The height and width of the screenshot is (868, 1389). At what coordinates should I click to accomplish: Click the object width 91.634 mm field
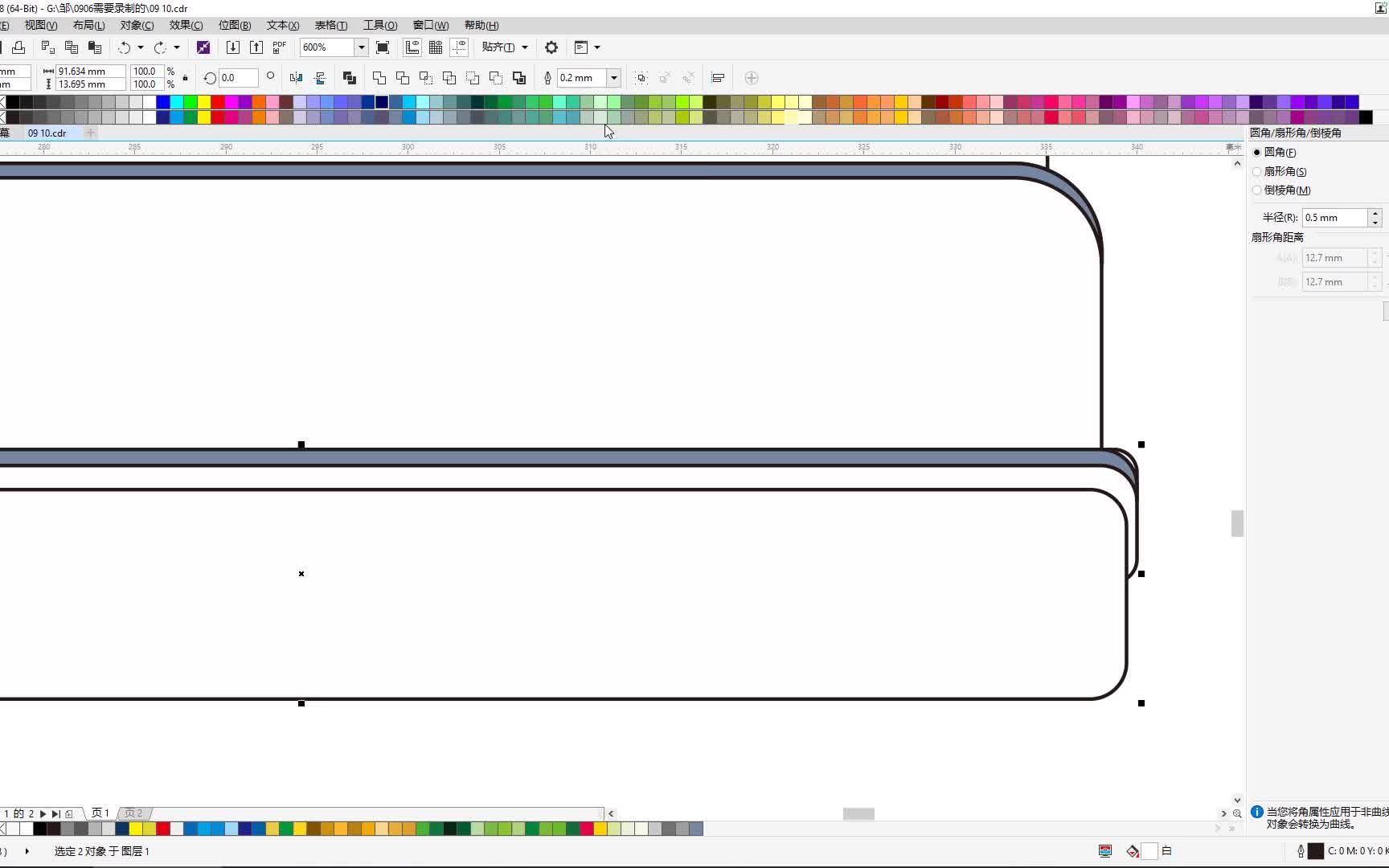(x=90, y=71)
